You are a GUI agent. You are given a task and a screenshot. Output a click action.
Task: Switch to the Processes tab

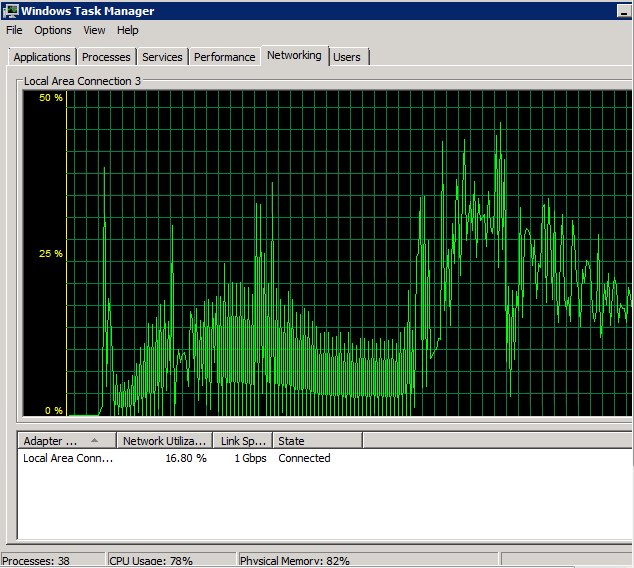click(106, 57)
